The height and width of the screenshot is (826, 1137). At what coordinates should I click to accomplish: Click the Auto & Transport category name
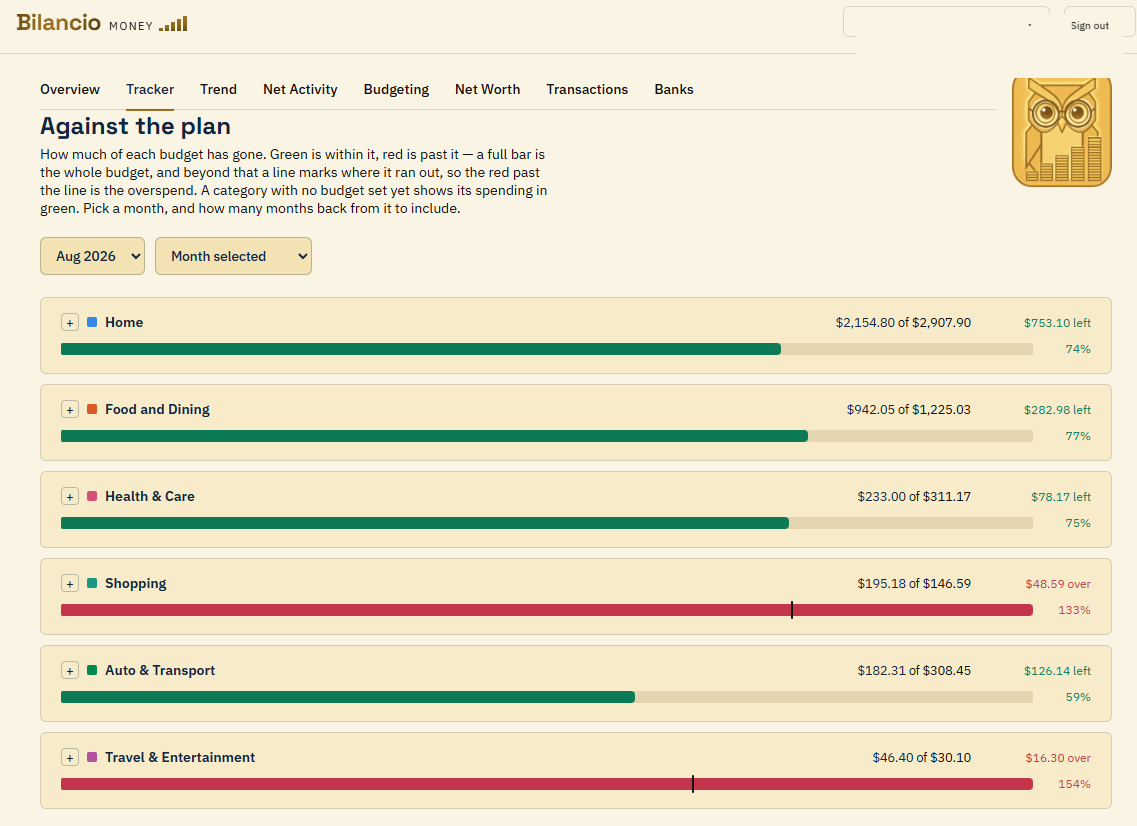[160, 670]
